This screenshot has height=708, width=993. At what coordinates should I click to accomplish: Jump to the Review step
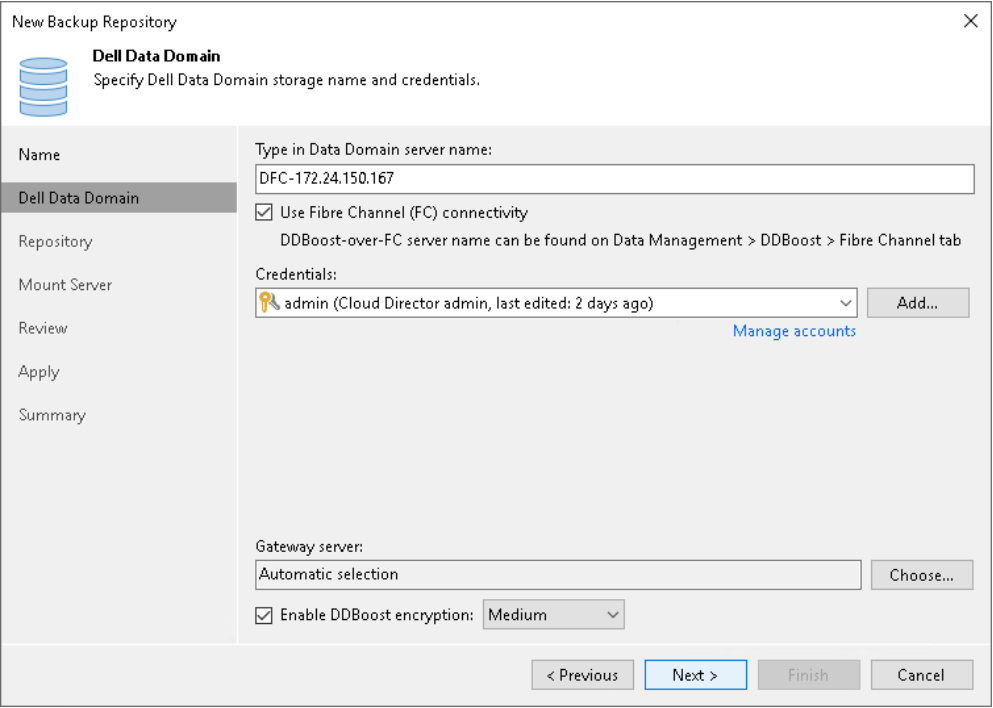[43, 328]
